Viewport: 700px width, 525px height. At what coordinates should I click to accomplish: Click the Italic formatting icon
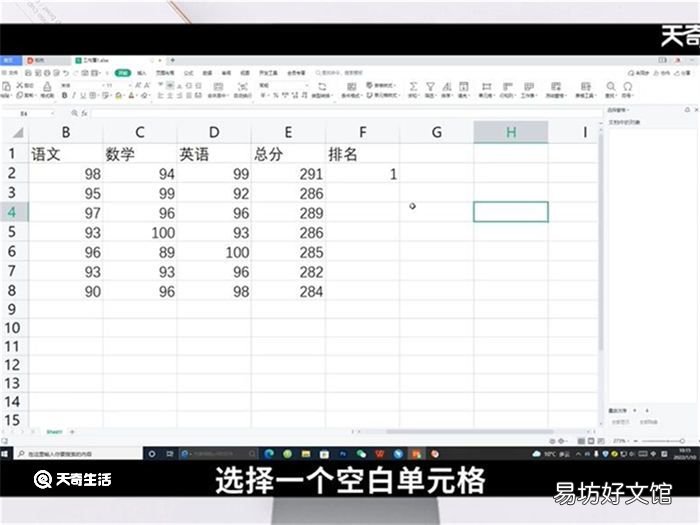click(x=74, y=95)
